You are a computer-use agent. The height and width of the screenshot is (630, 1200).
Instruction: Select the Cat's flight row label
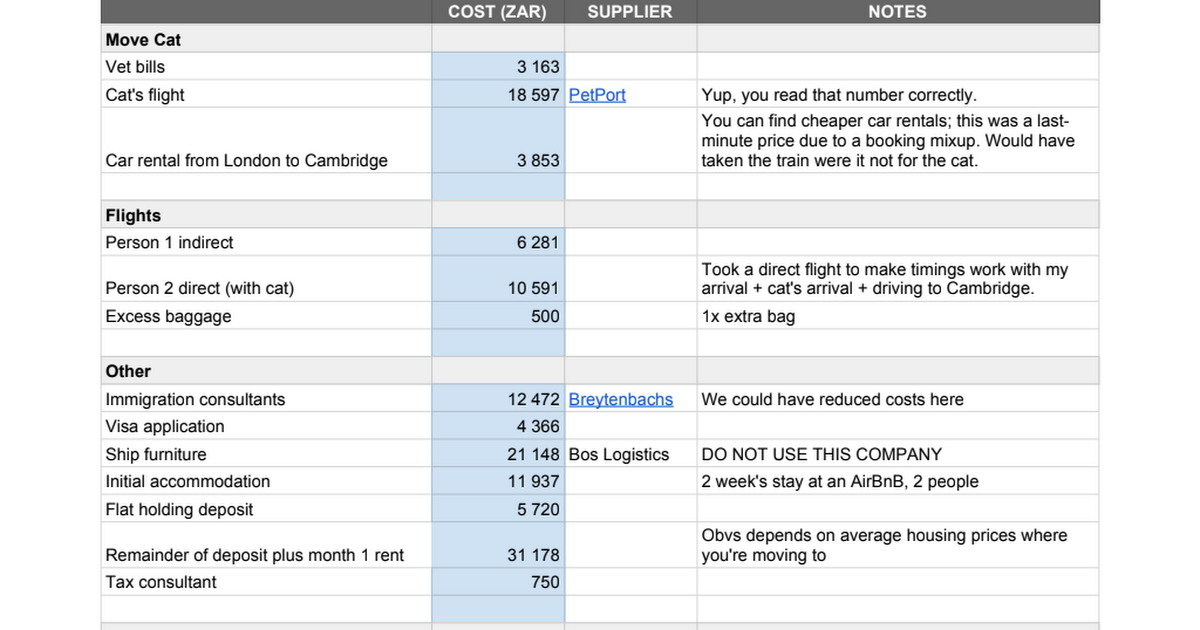(x=145, y=95)
